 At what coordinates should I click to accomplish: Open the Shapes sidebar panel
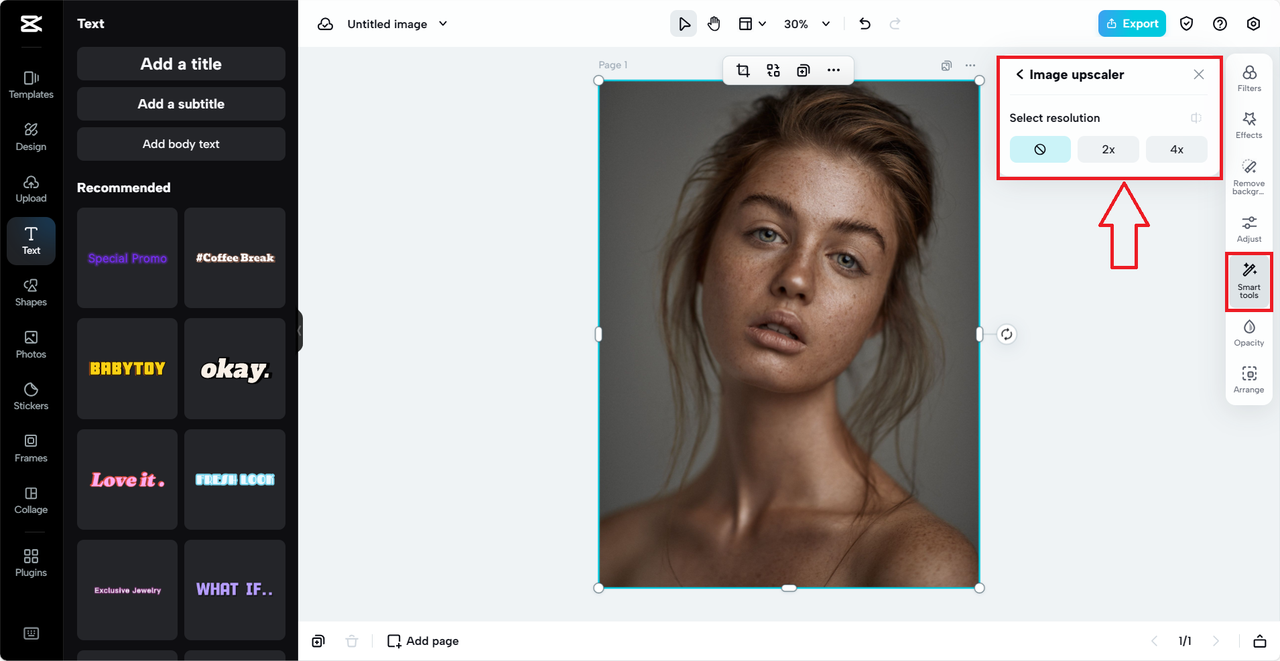point(31,292)
